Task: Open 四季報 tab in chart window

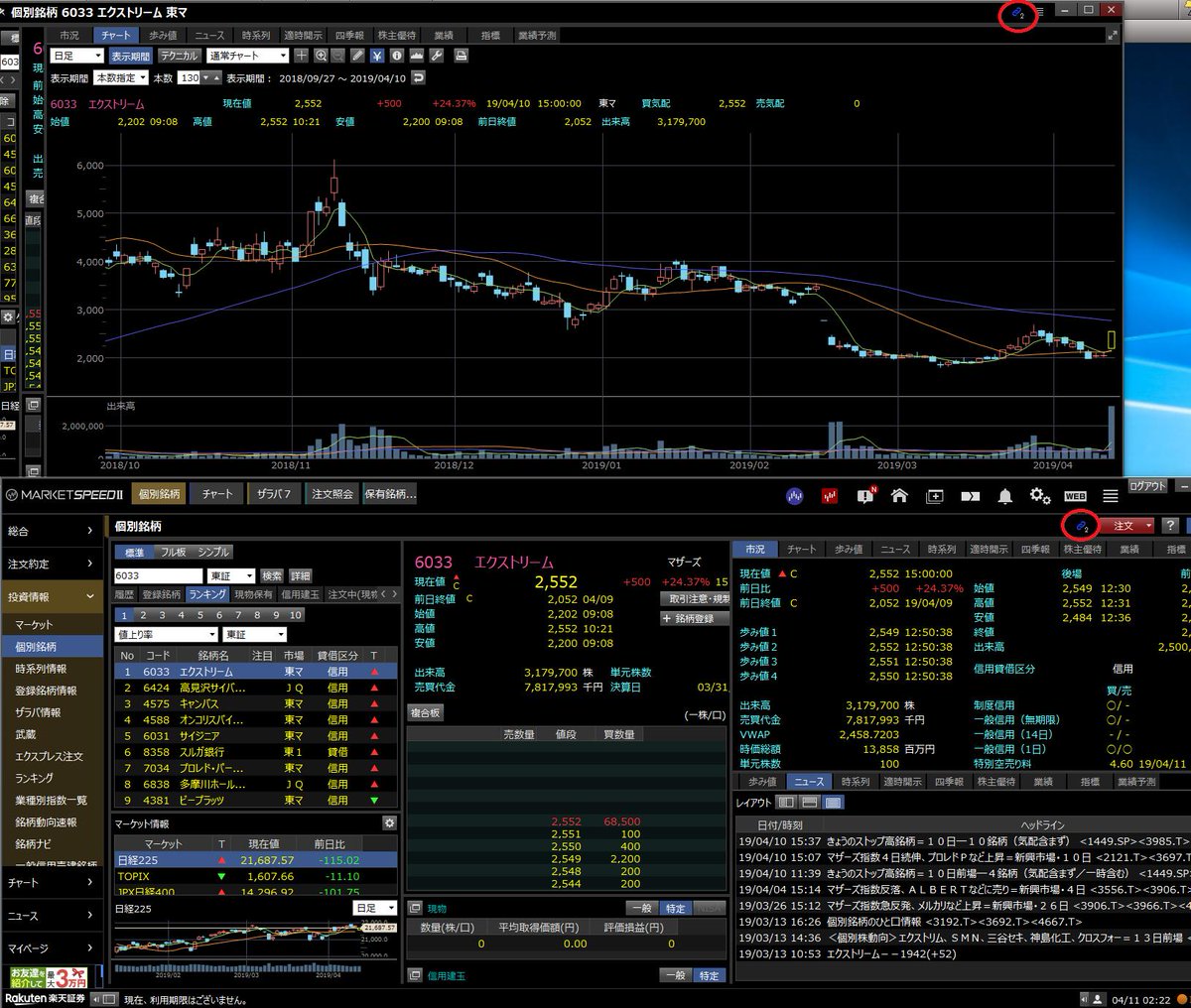Action: tap(349, 35)
